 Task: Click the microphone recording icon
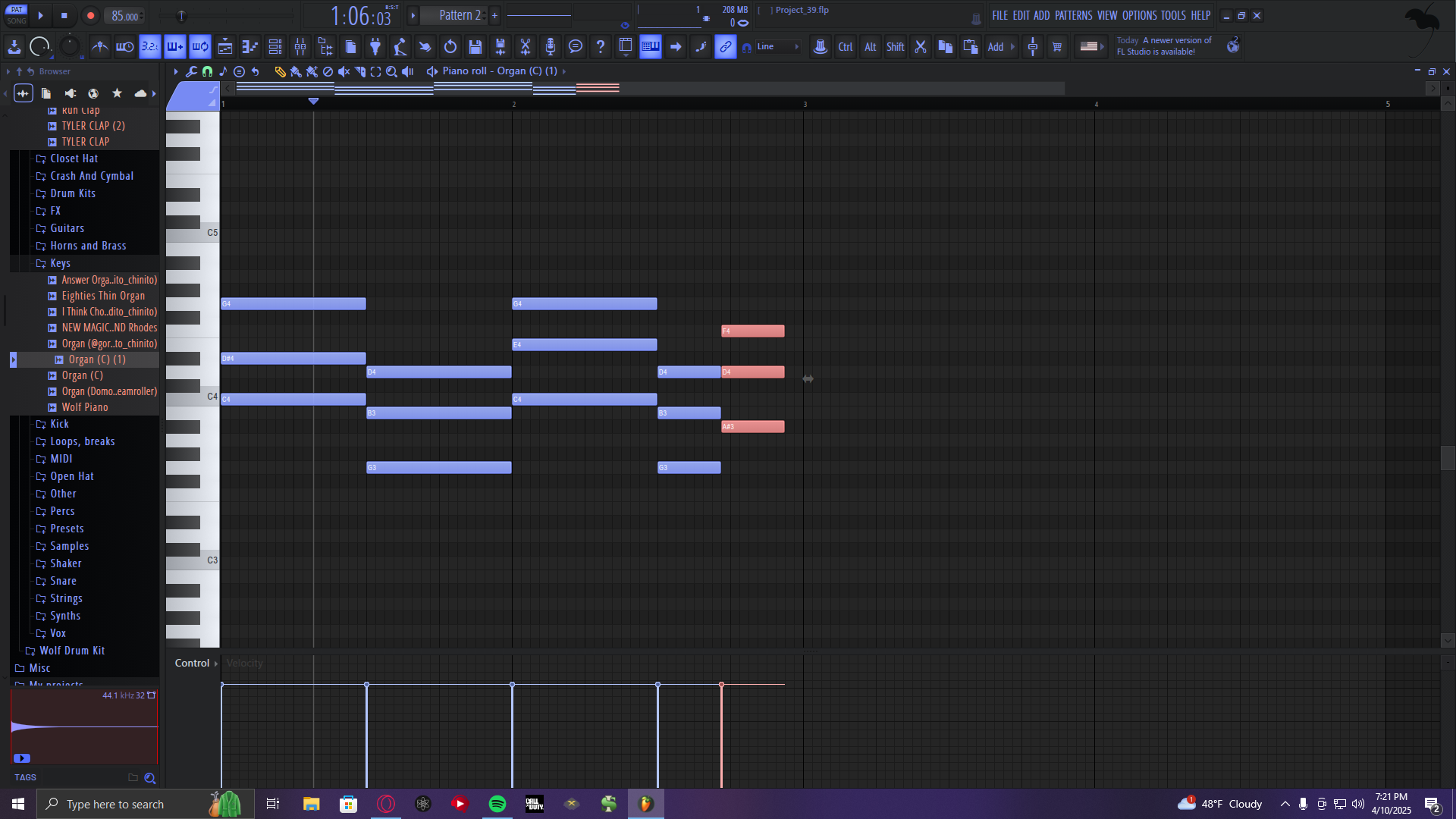coord(551,47)
